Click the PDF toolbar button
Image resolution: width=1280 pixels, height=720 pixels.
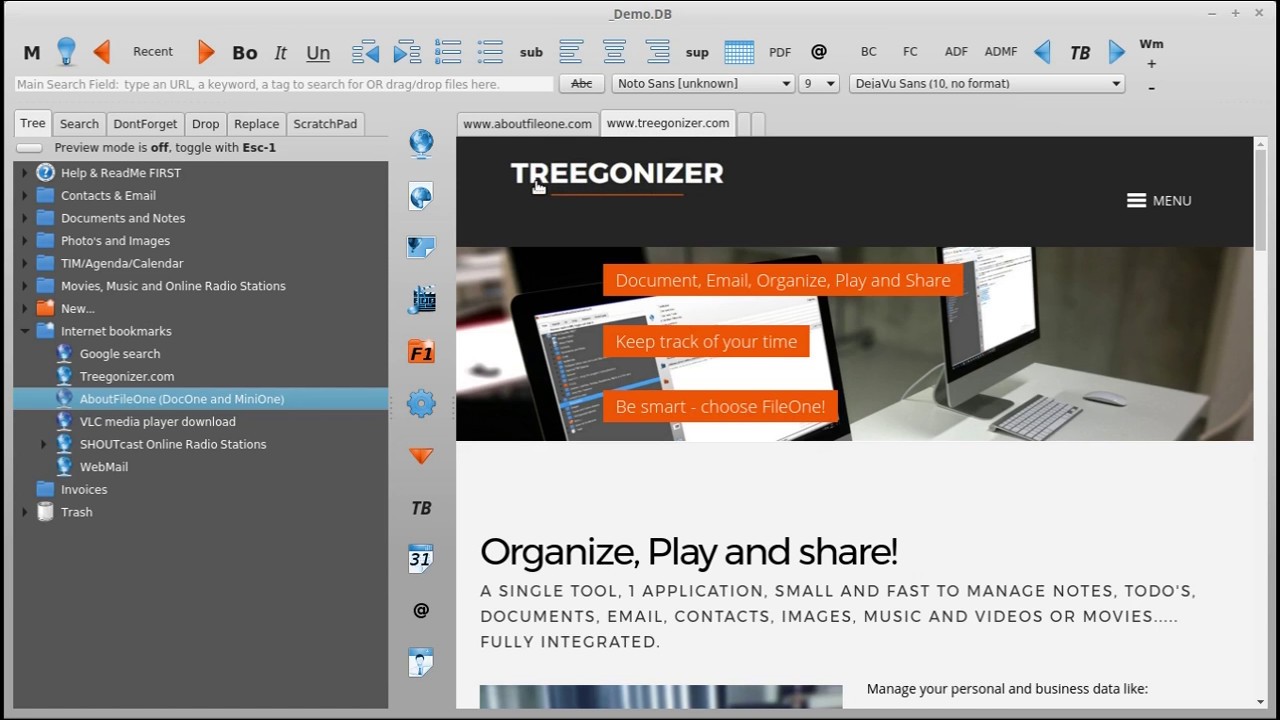[x=780, y=52]
